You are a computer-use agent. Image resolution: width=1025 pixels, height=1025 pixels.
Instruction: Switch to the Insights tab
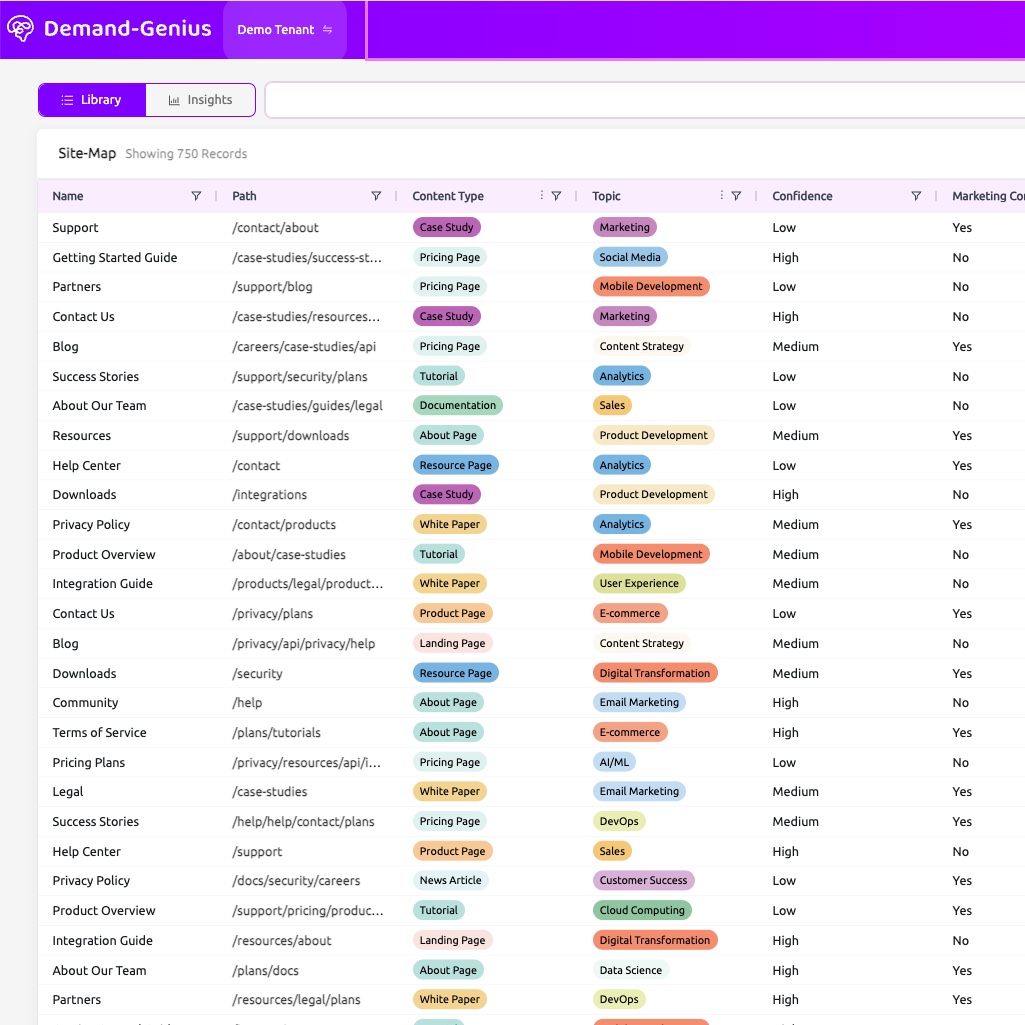[200, 100]
